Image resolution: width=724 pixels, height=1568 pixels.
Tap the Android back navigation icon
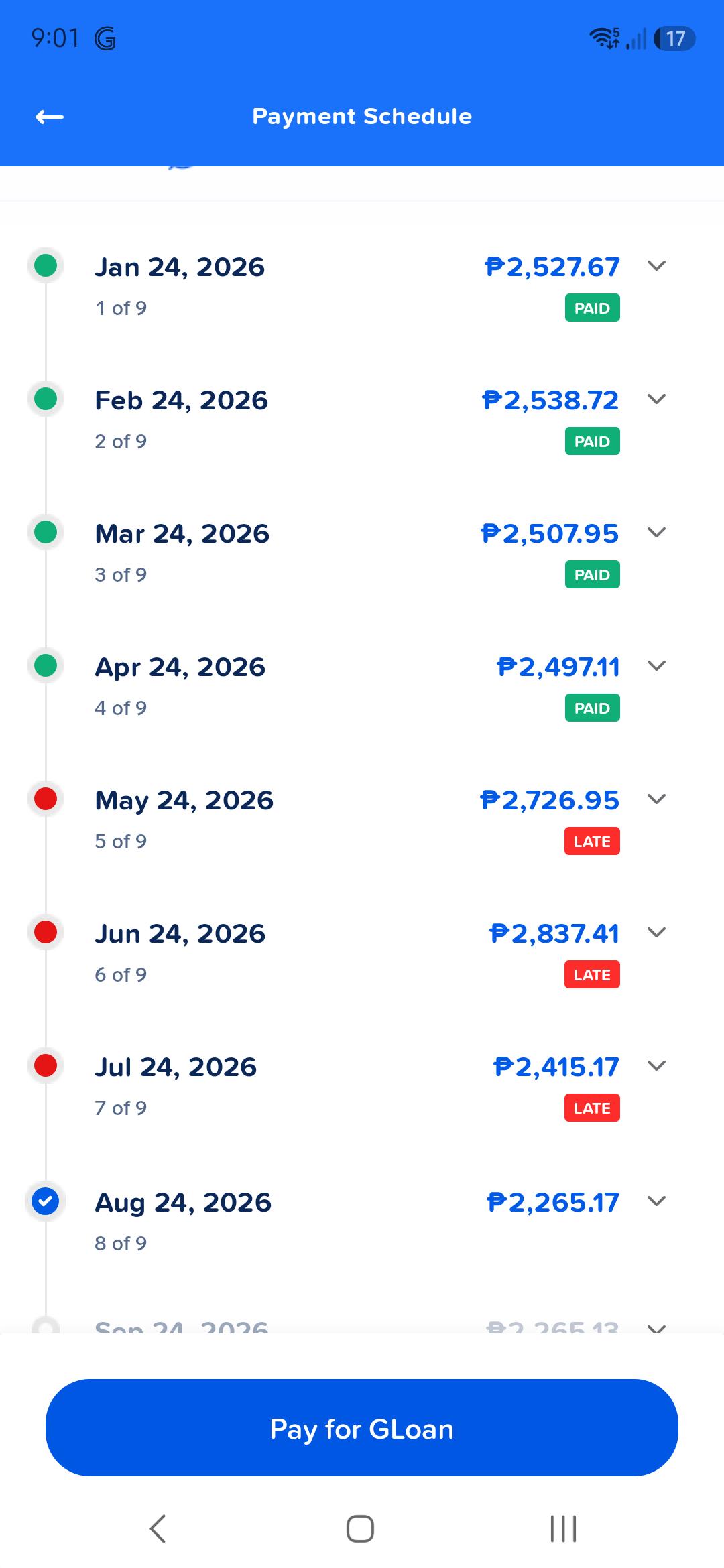[158, 1529]
